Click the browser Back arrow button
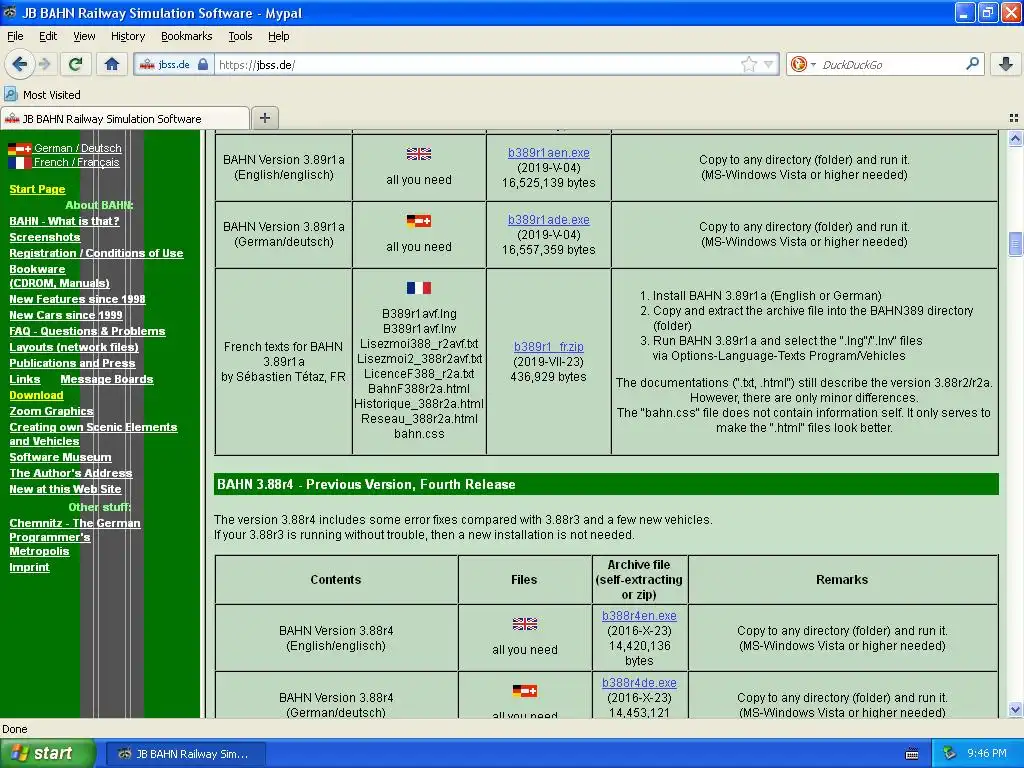This screenshot has height=768, width=1024. (19, 64)
